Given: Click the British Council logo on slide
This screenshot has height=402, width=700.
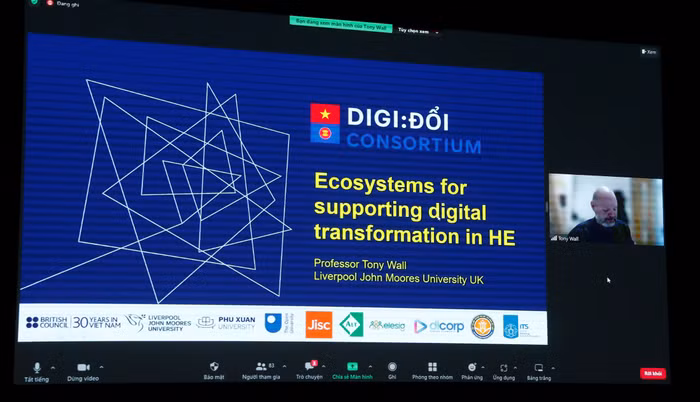Looking at the screenshot, I should click(47, 322).
